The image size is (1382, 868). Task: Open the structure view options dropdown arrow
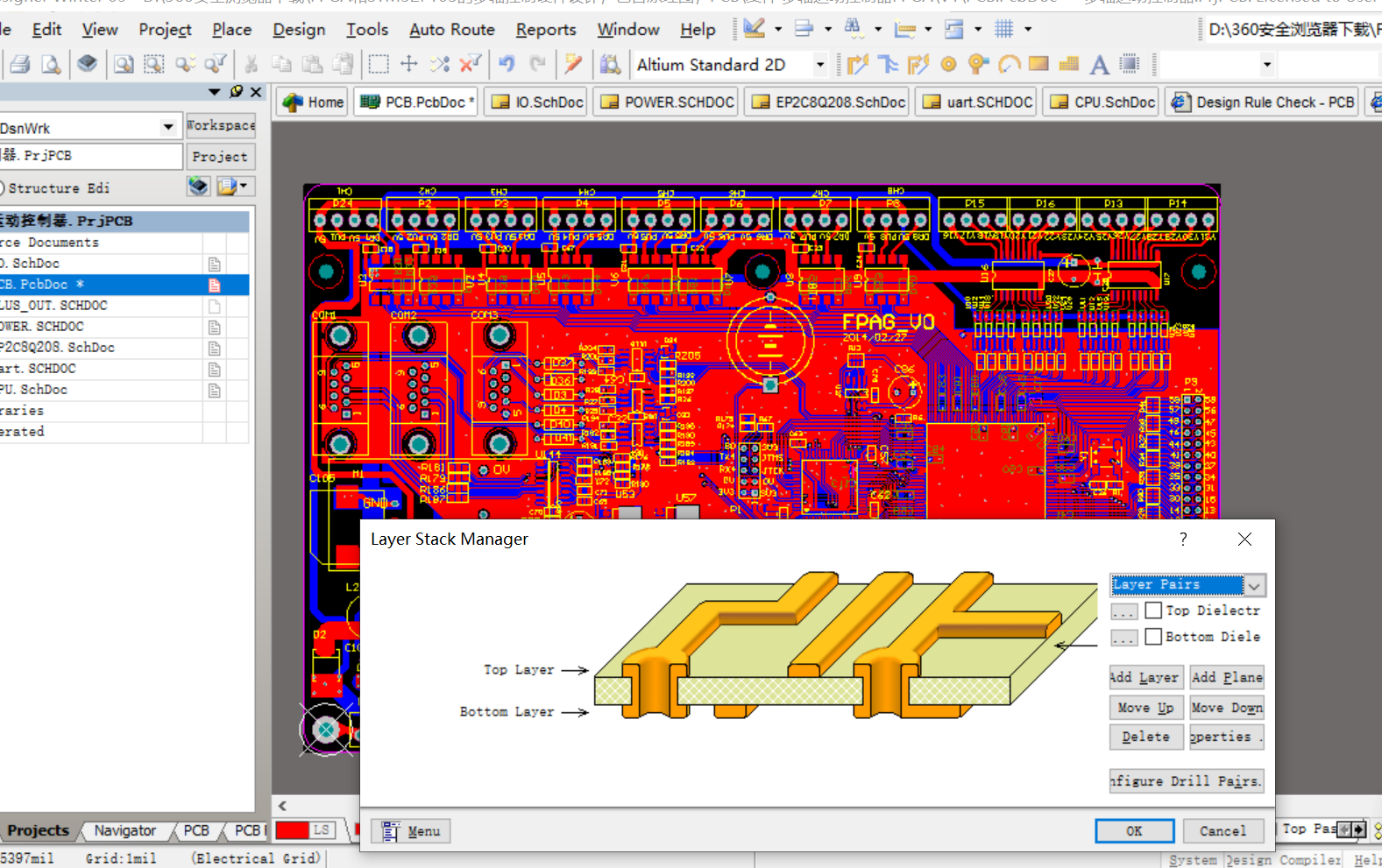243,186
